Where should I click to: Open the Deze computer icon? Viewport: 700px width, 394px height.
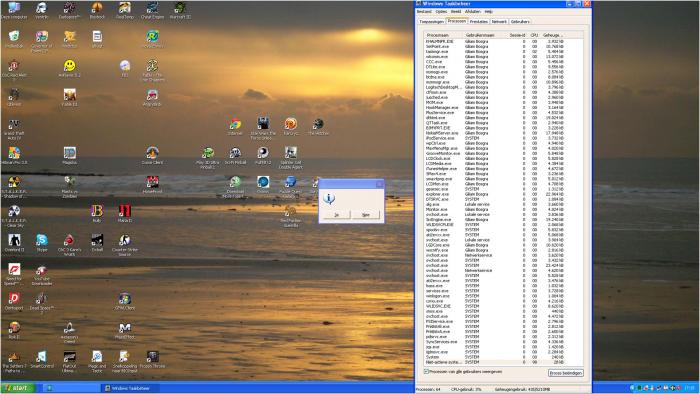tap(14, 10)
